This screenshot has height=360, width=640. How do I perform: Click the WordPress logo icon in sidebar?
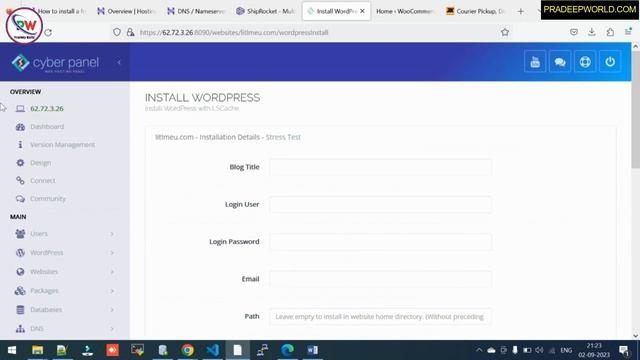pos(20,253)
